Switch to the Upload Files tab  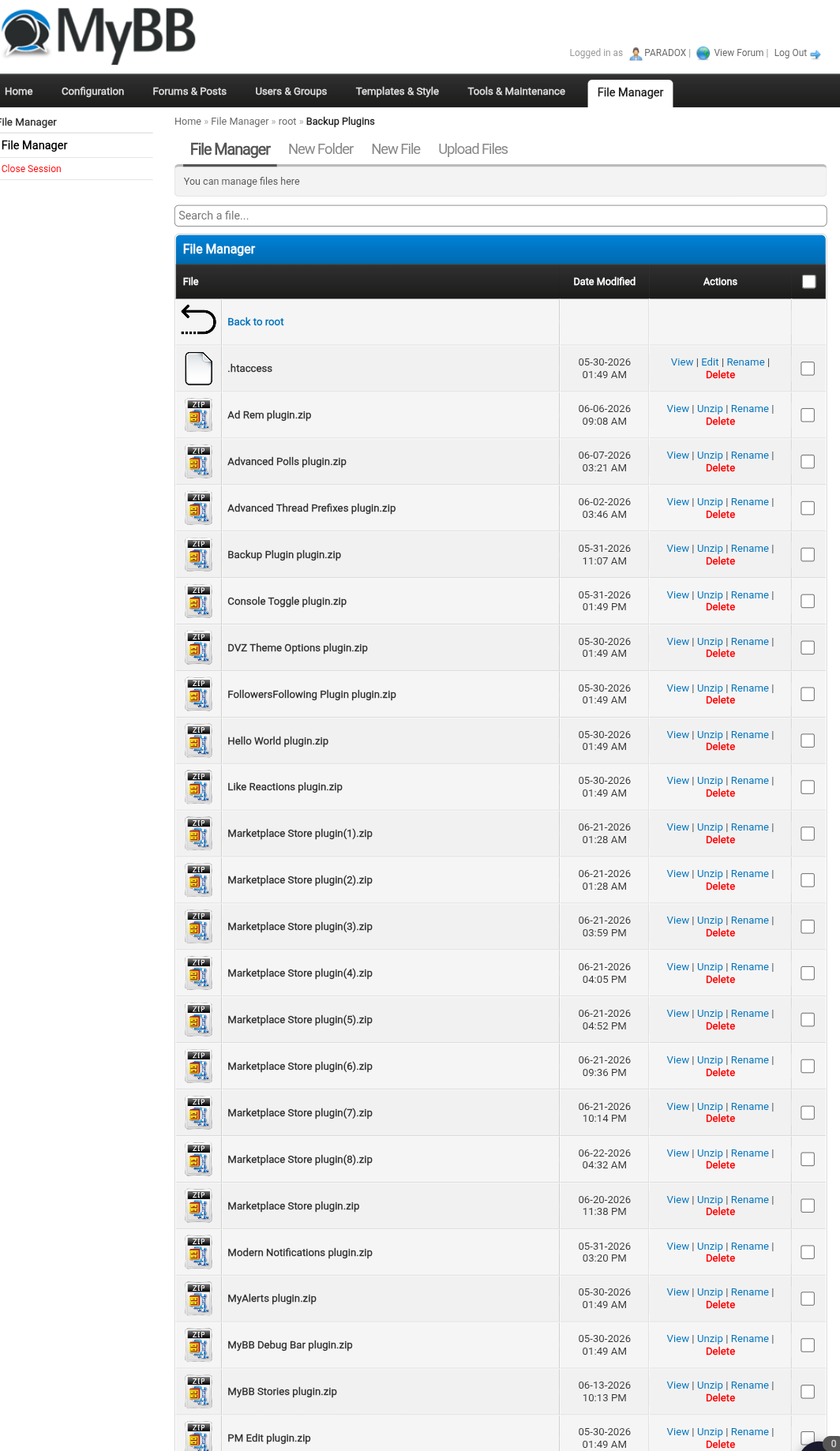tap(473, 149)
